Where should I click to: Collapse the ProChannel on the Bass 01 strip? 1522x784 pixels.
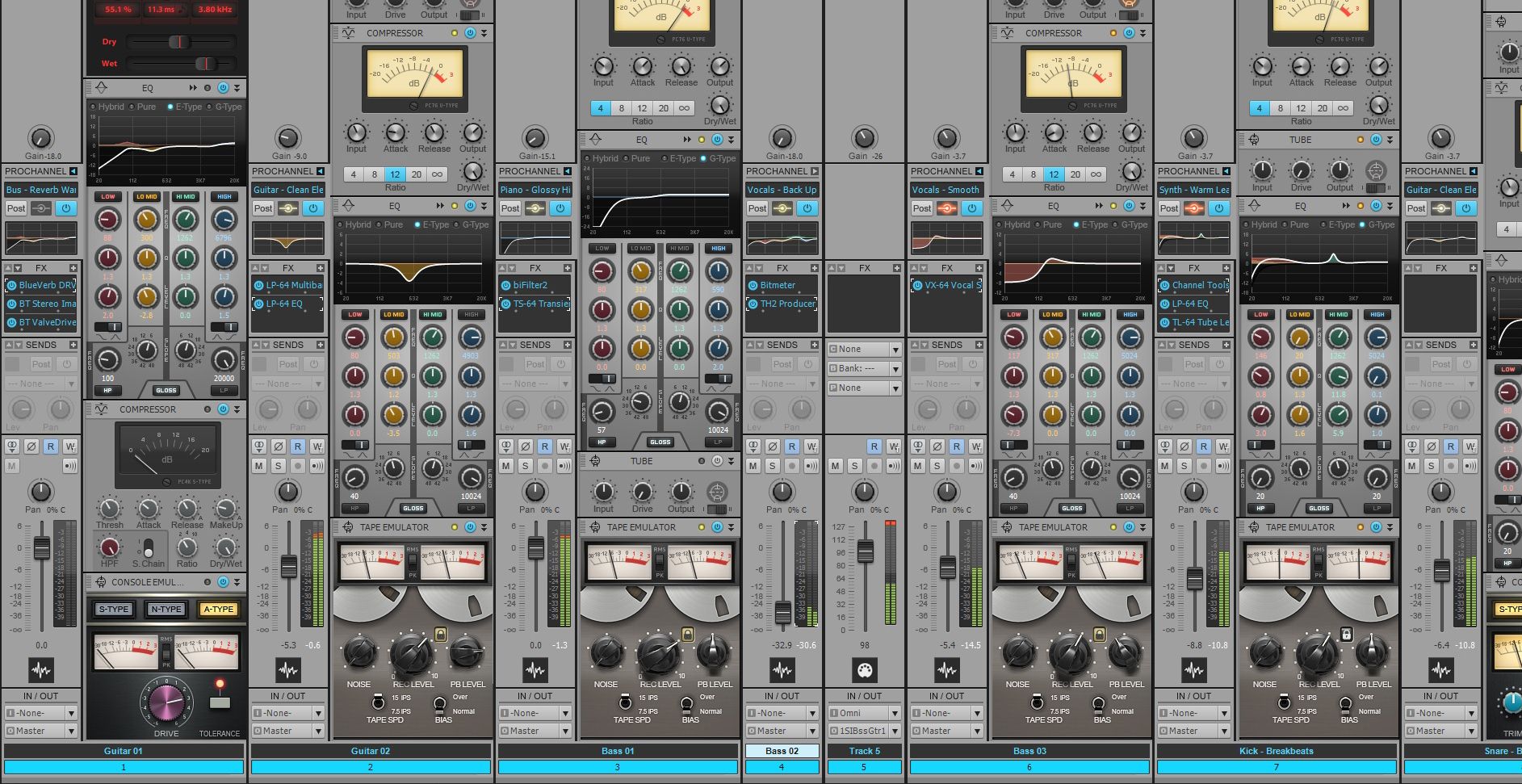568,171
